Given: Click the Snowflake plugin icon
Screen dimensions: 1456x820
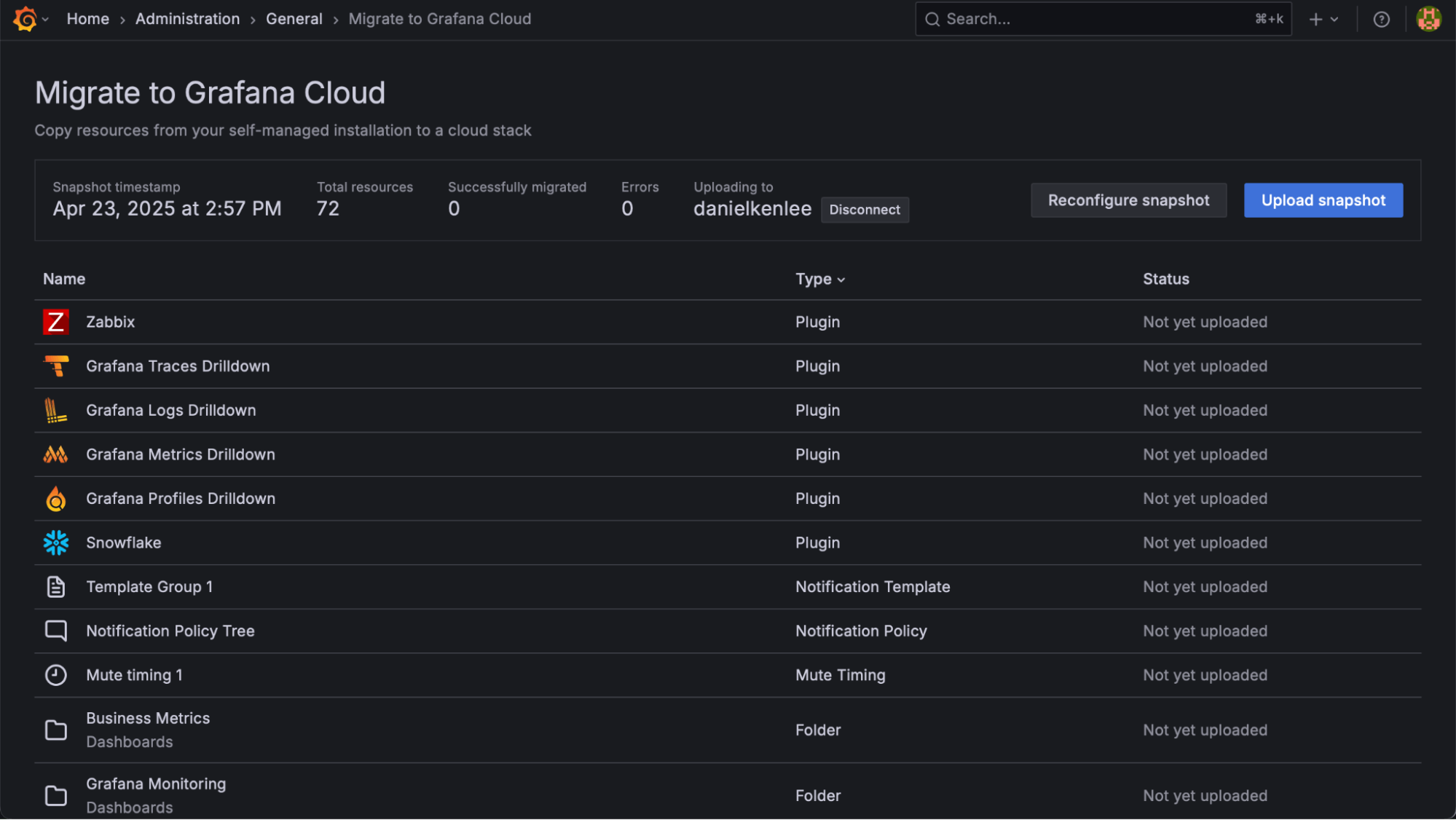Looking at the screenshot, I should pos(56,543).
